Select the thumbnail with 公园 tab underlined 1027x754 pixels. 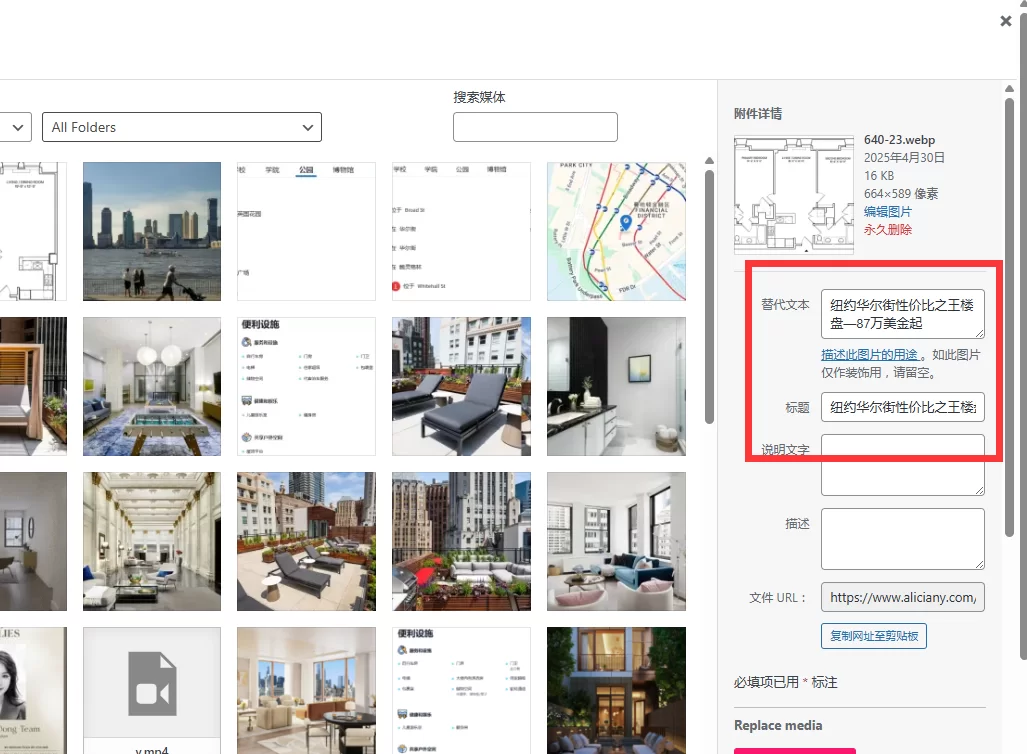click(307, 231)
